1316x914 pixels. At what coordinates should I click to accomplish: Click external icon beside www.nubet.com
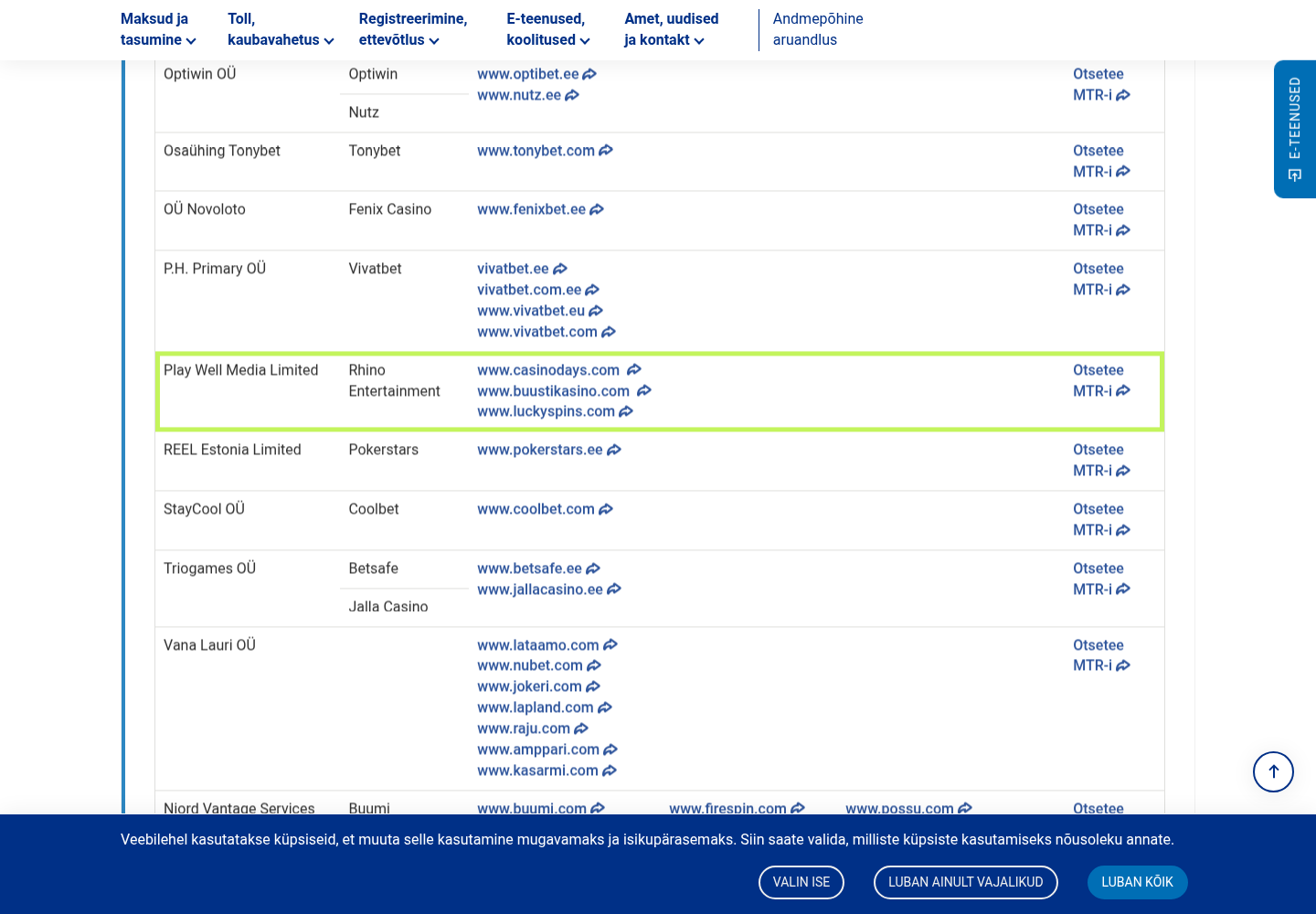594,665
